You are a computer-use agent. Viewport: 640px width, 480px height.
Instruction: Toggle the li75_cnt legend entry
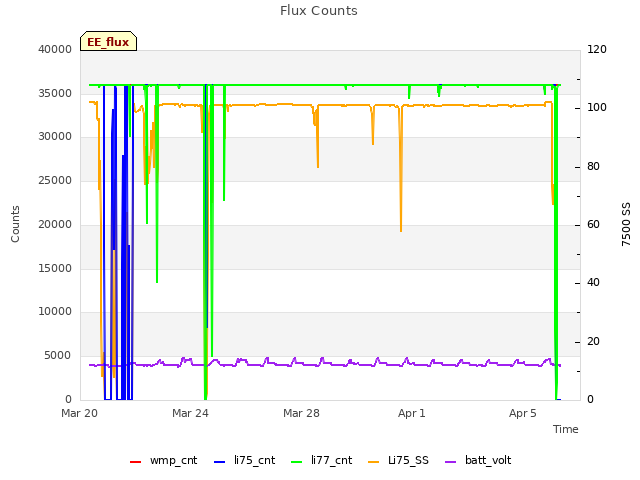244,460
